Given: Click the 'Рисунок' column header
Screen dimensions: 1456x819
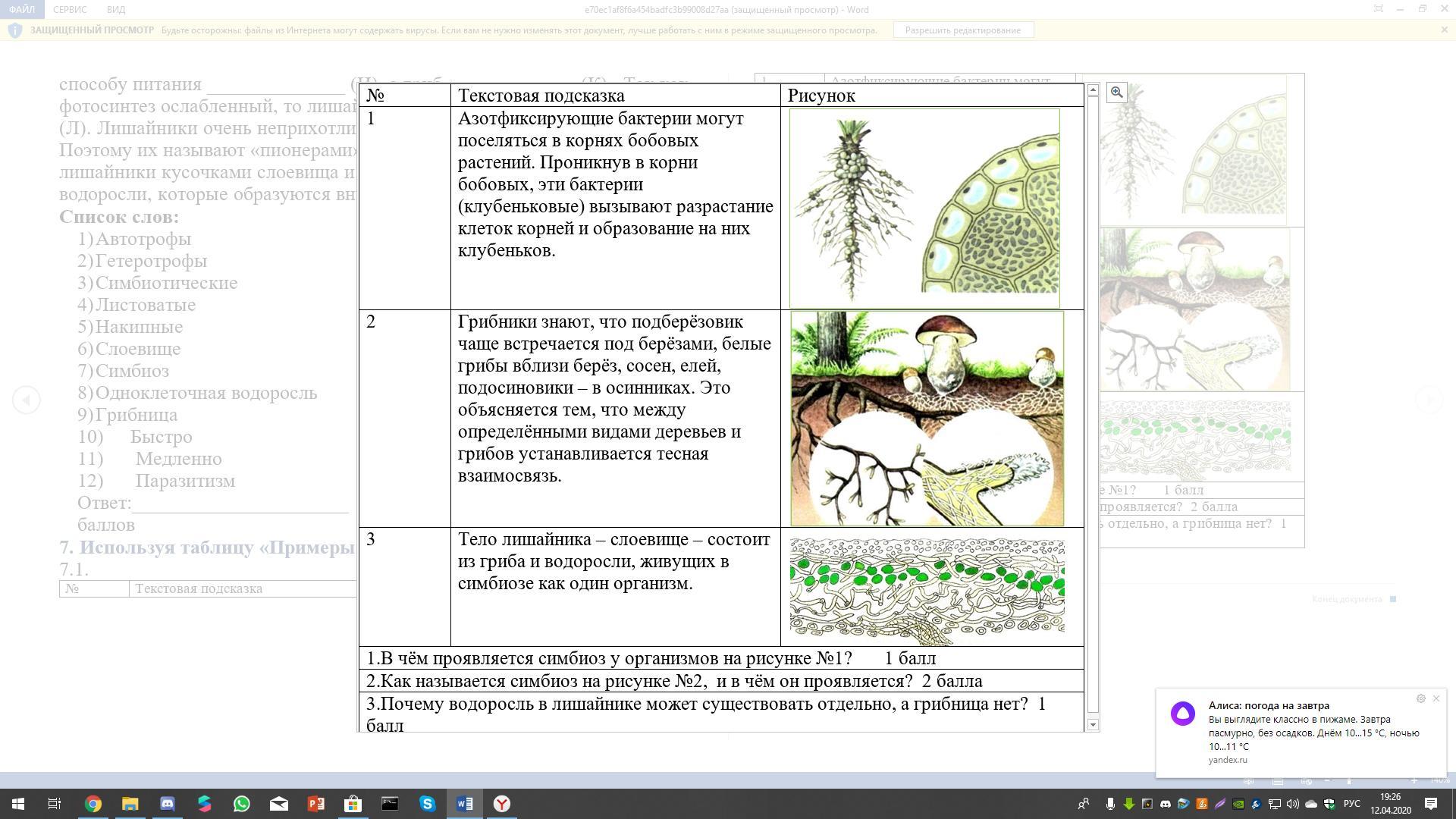Looking at the screenshot, I should [x=821, y=96].
